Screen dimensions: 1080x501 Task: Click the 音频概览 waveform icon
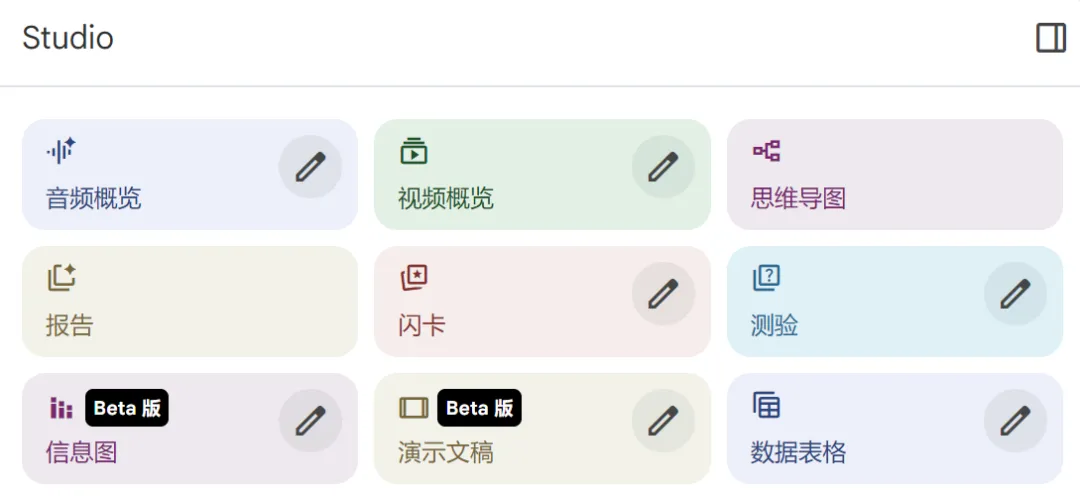coord(61,151)
